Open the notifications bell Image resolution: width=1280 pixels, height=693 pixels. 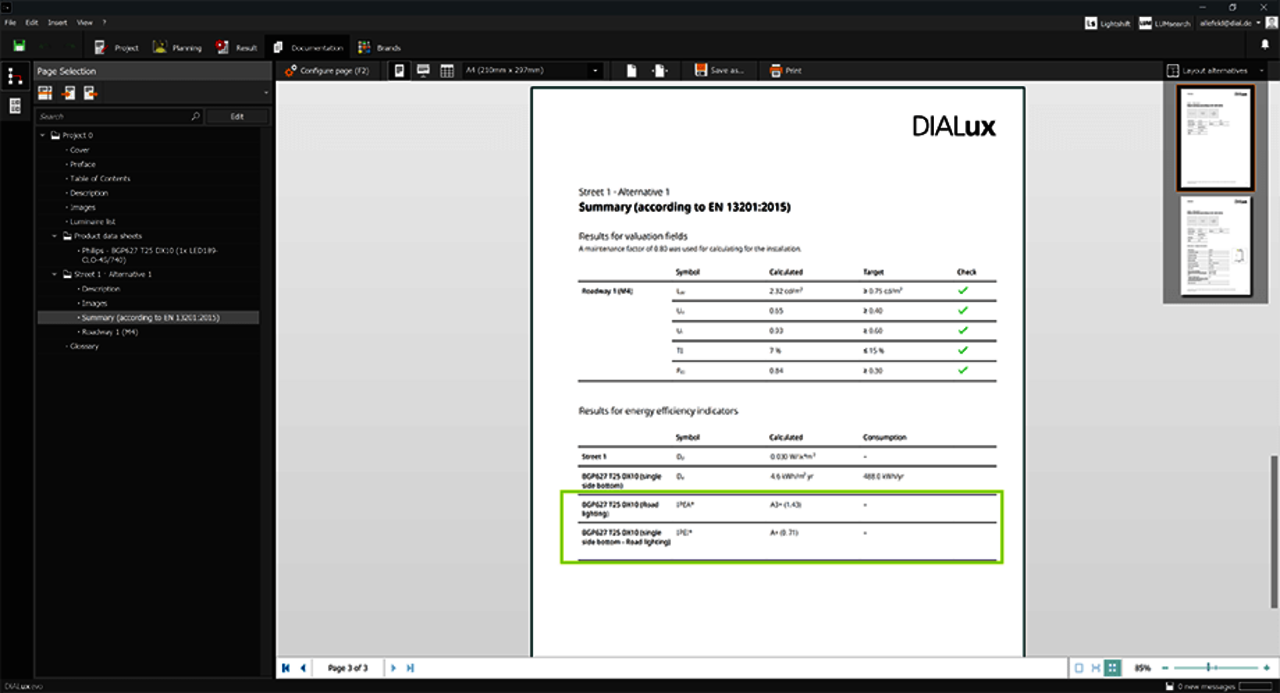(1264, 46)
